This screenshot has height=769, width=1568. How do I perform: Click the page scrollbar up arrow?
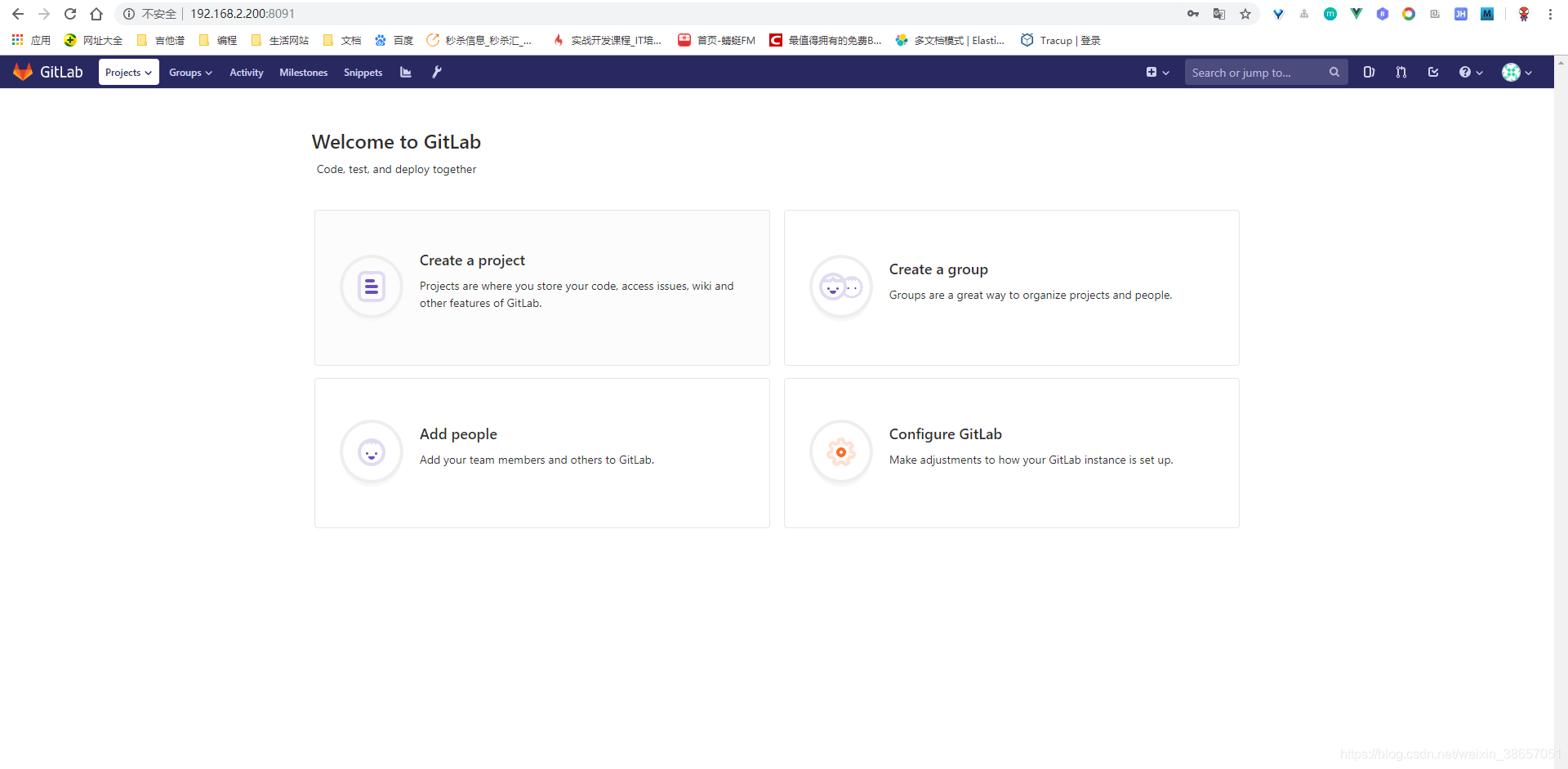coord(1561,62)
